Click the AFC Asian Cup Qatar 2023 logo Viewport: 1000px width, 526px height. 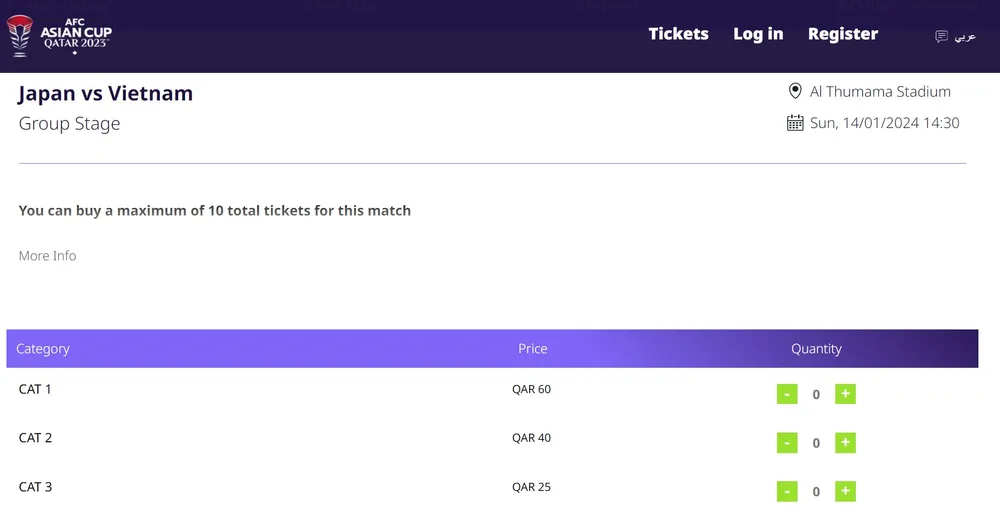tap(60, 34)
